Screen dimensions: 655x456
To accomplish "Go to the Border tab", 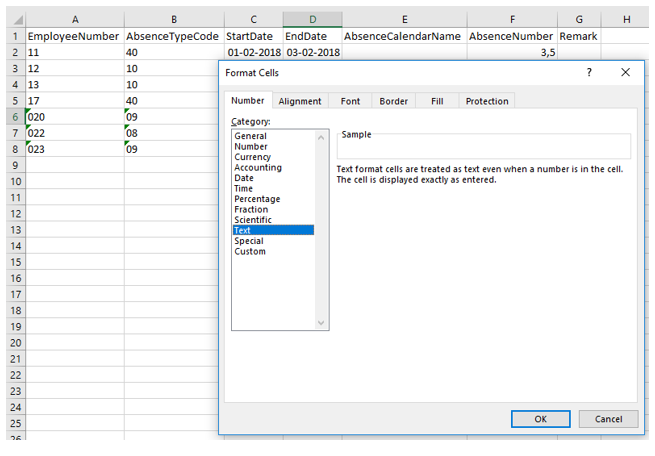I will pyautogui.click(x=393, y=101).
